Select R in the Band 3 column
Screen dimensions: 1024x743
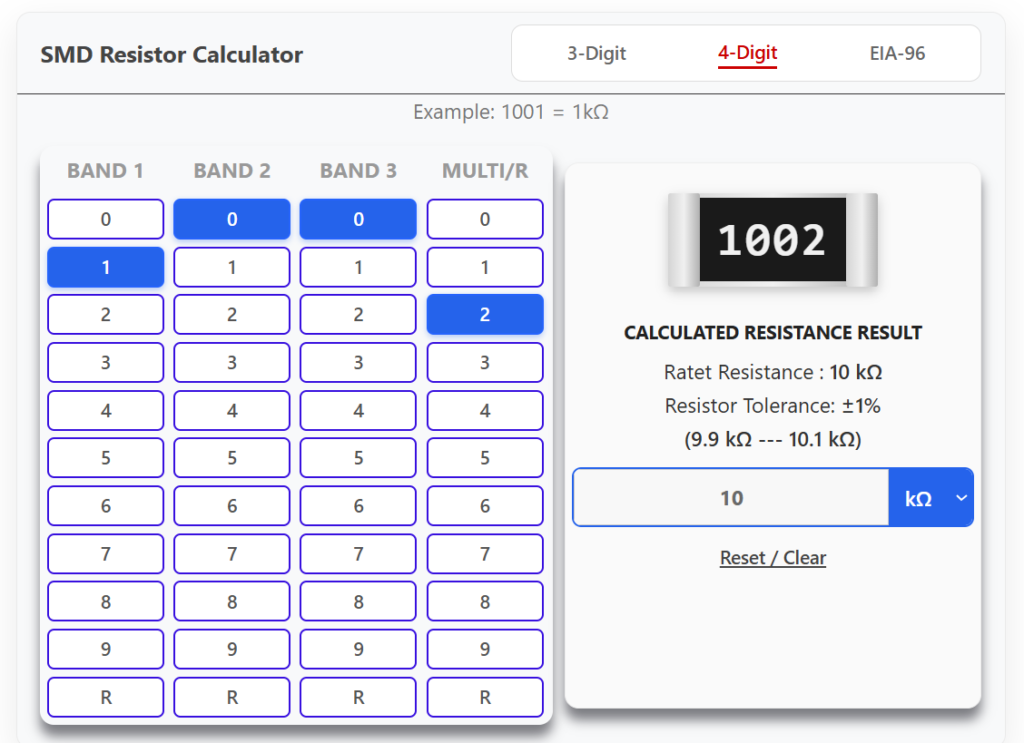click(358, 697)
